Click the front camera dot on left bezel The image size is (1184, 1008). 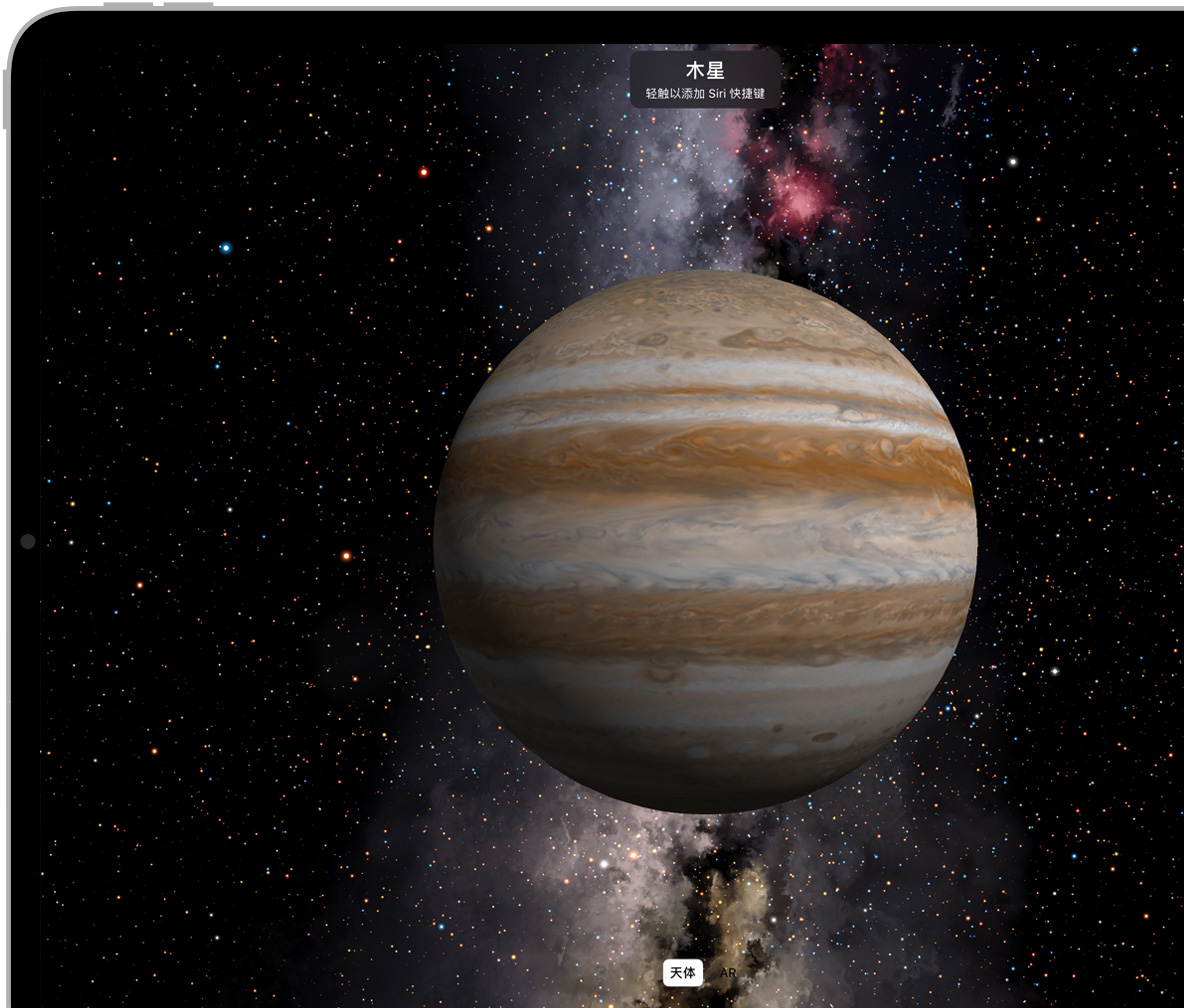[28, 541]
